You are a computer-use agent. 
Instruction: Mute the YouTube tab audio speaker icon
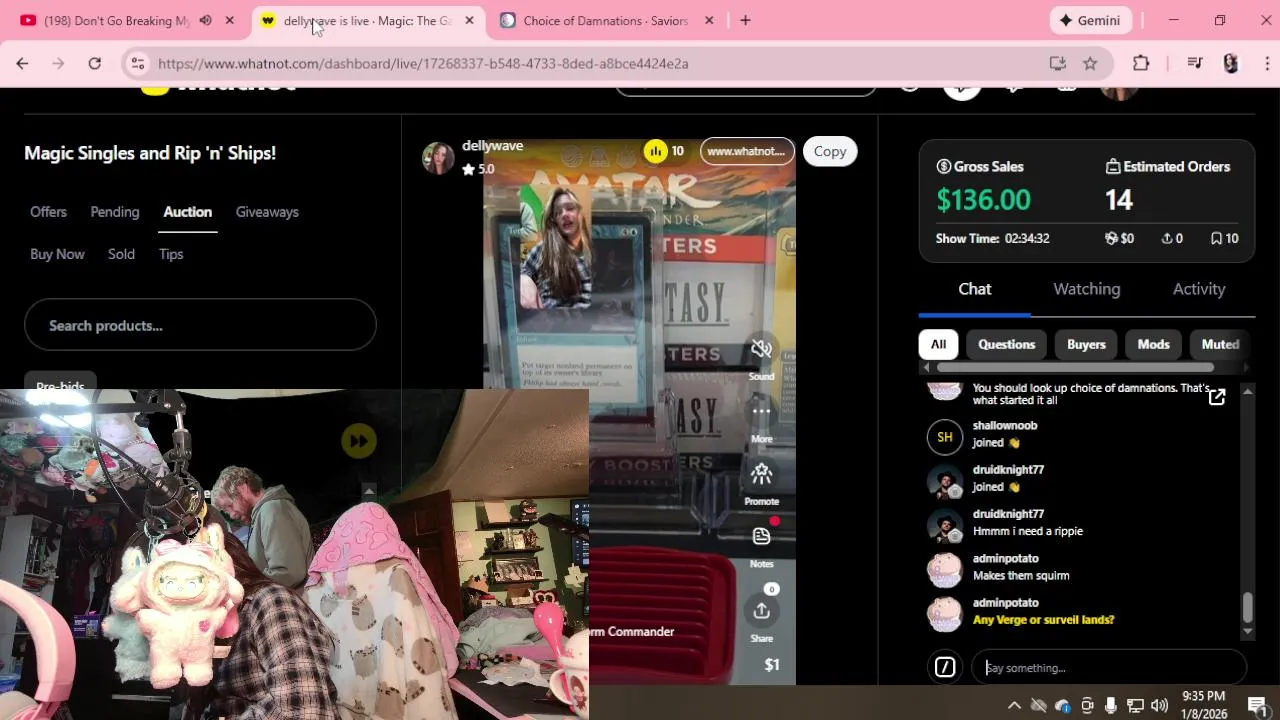click(x=205, y=20)
